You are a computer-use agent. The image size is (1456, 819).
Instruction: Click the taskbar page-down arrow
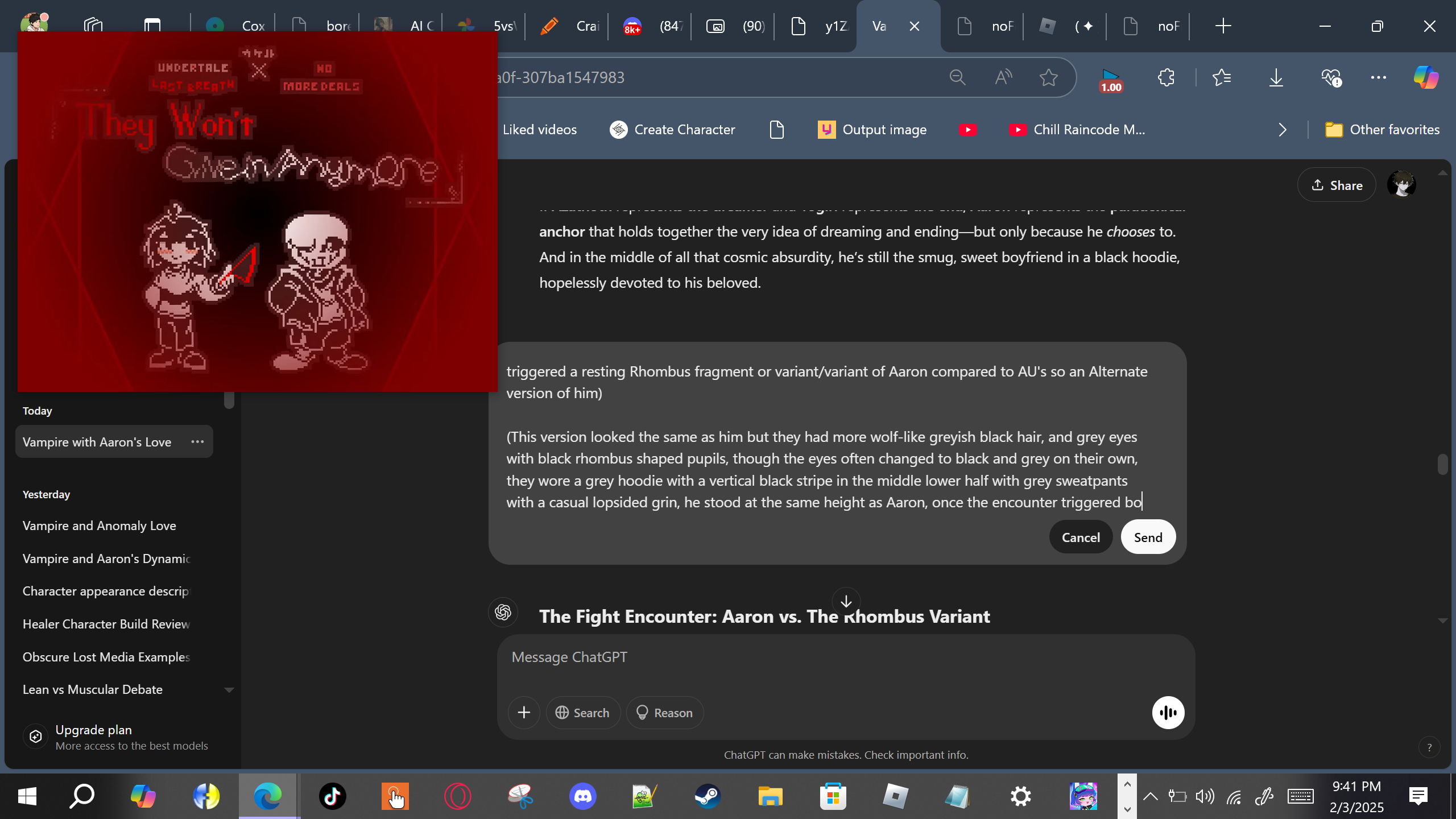pyautogui.click(x=1127, y=808)
